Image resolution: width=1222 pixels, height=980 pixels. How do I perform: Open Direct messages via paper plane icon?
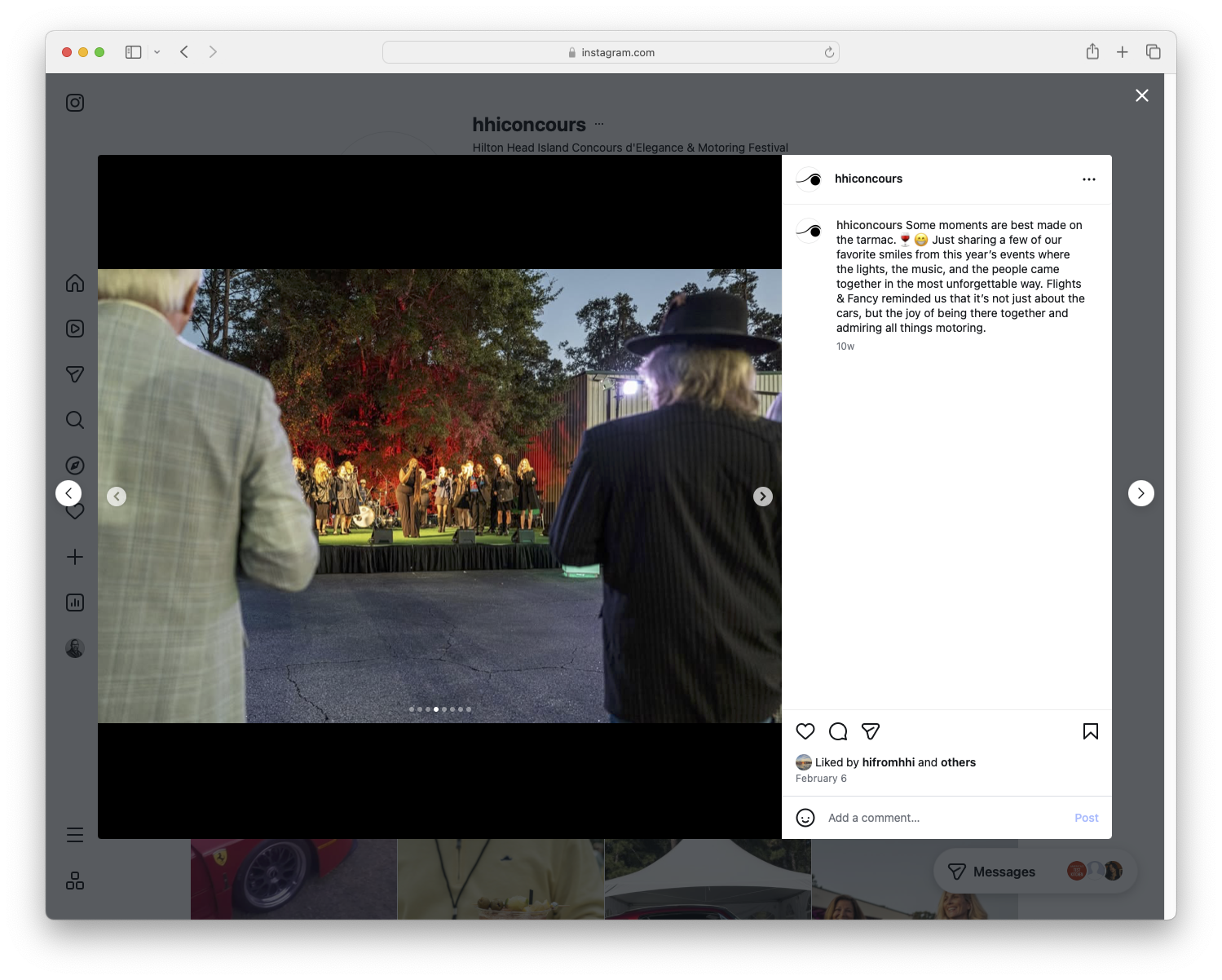(x=75, y=374)
